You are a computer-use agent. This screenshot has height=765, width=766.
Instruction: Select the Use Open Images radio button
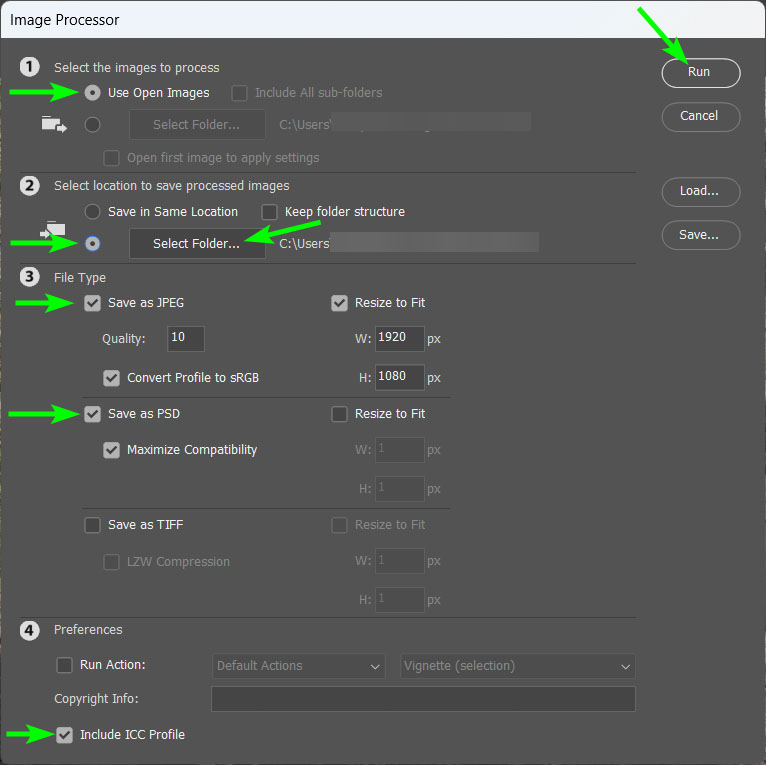(92, 93)
